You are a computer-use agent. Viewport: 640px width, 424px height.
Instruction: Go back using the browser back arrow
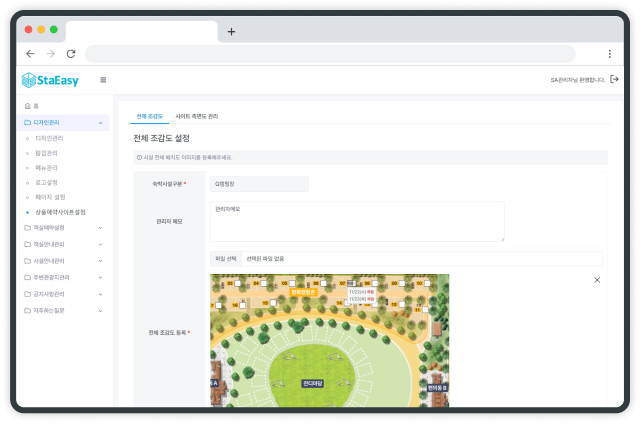click(x=30, y=54)
